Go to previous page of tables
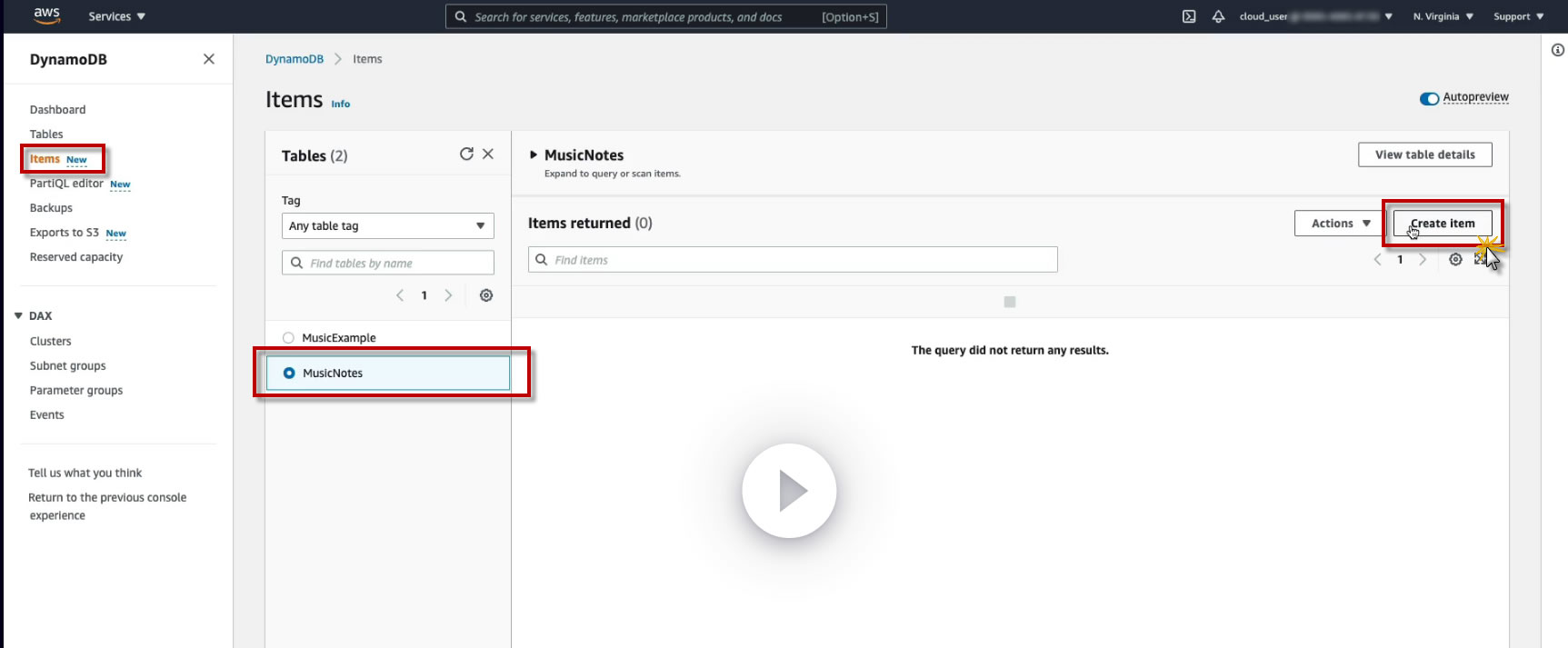Image resolution: width=1568 pixels, height=648 pixels. pos(400,295)
